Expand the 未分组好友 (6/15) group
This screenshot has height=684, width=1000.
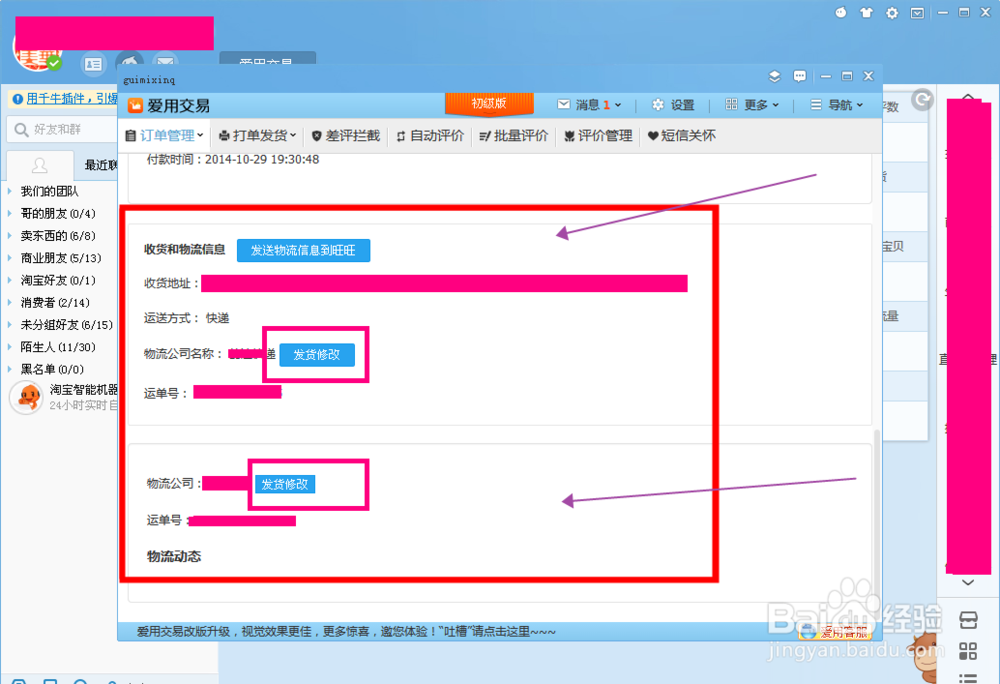60,325
